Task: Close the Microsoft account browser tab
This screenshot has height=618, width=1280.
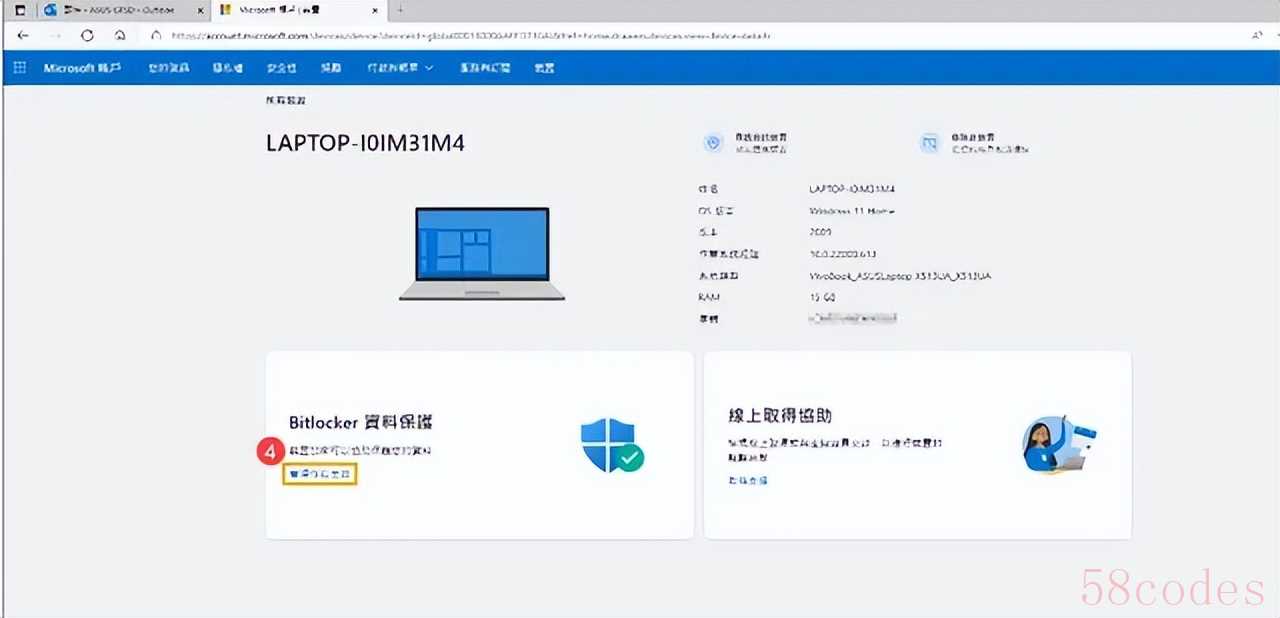Action: [377, 10]
